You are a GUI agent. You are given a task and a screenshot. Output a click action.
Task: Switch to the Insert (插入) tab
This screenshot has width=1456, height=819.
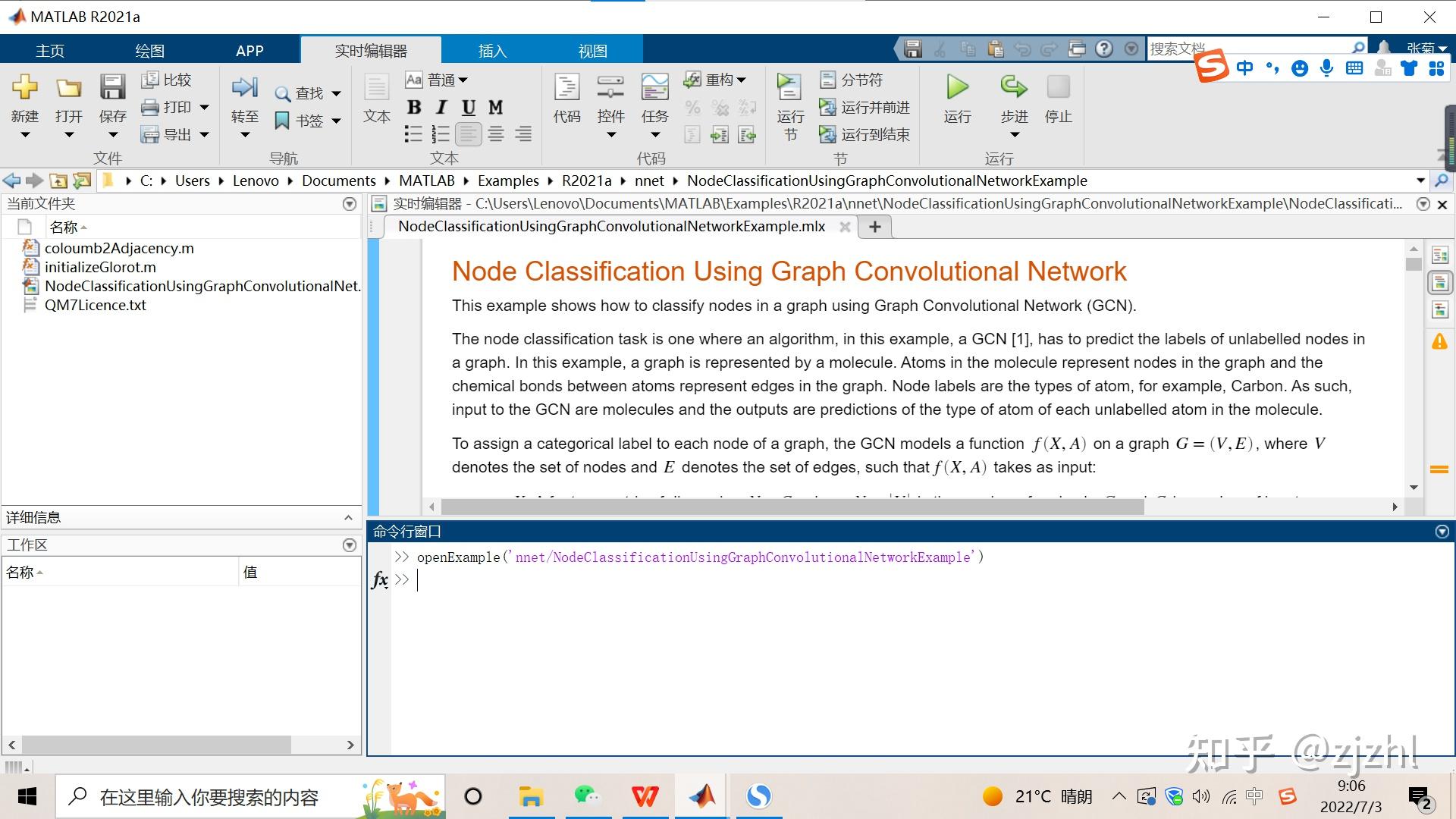[492, 50]
